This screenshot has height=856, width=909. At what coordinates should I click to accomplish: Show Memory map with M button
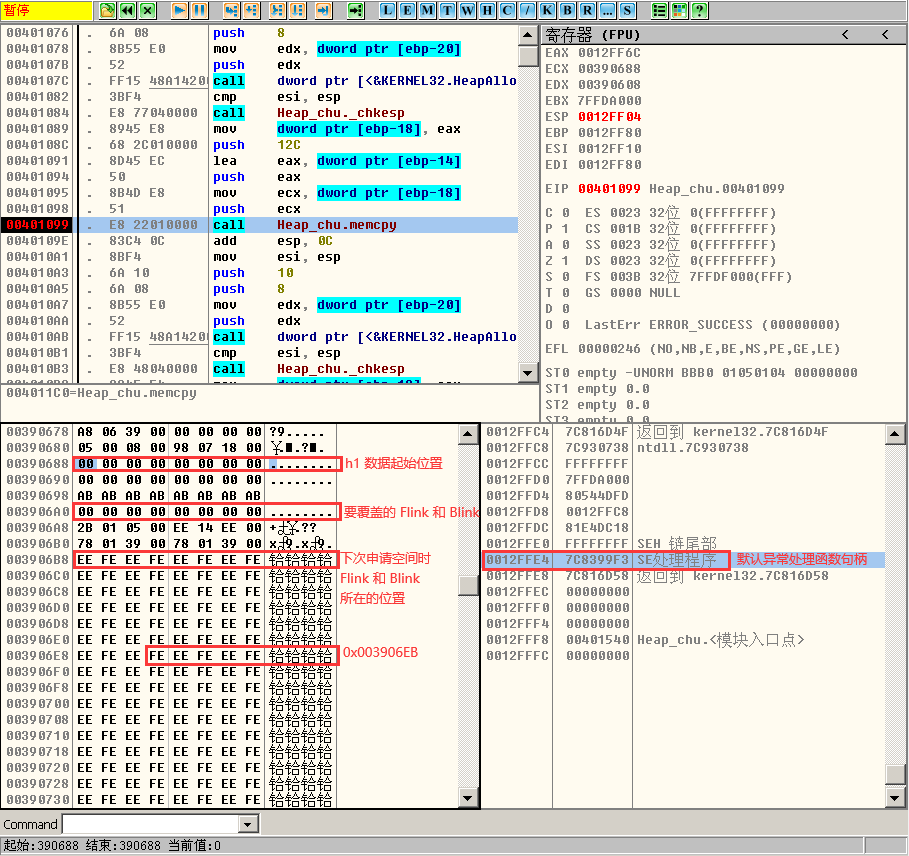(427, 10)
